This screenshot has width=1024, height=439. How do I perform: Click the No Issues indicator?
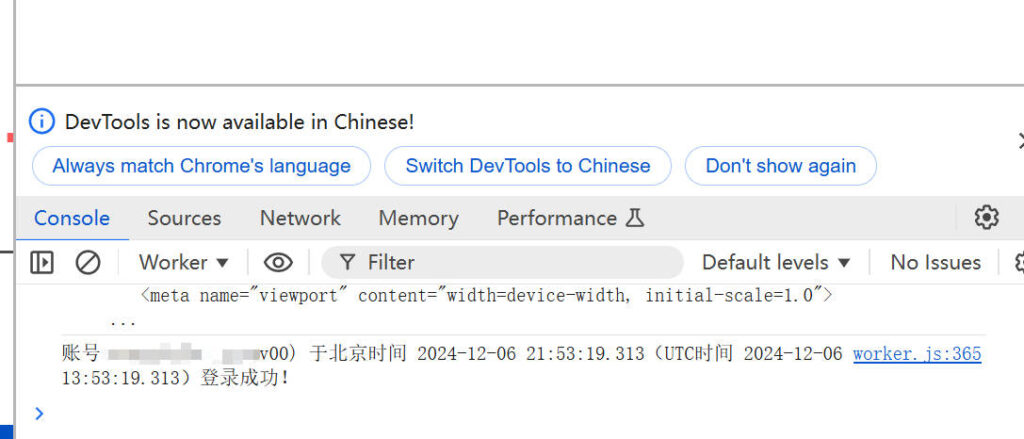click(935, 262)
